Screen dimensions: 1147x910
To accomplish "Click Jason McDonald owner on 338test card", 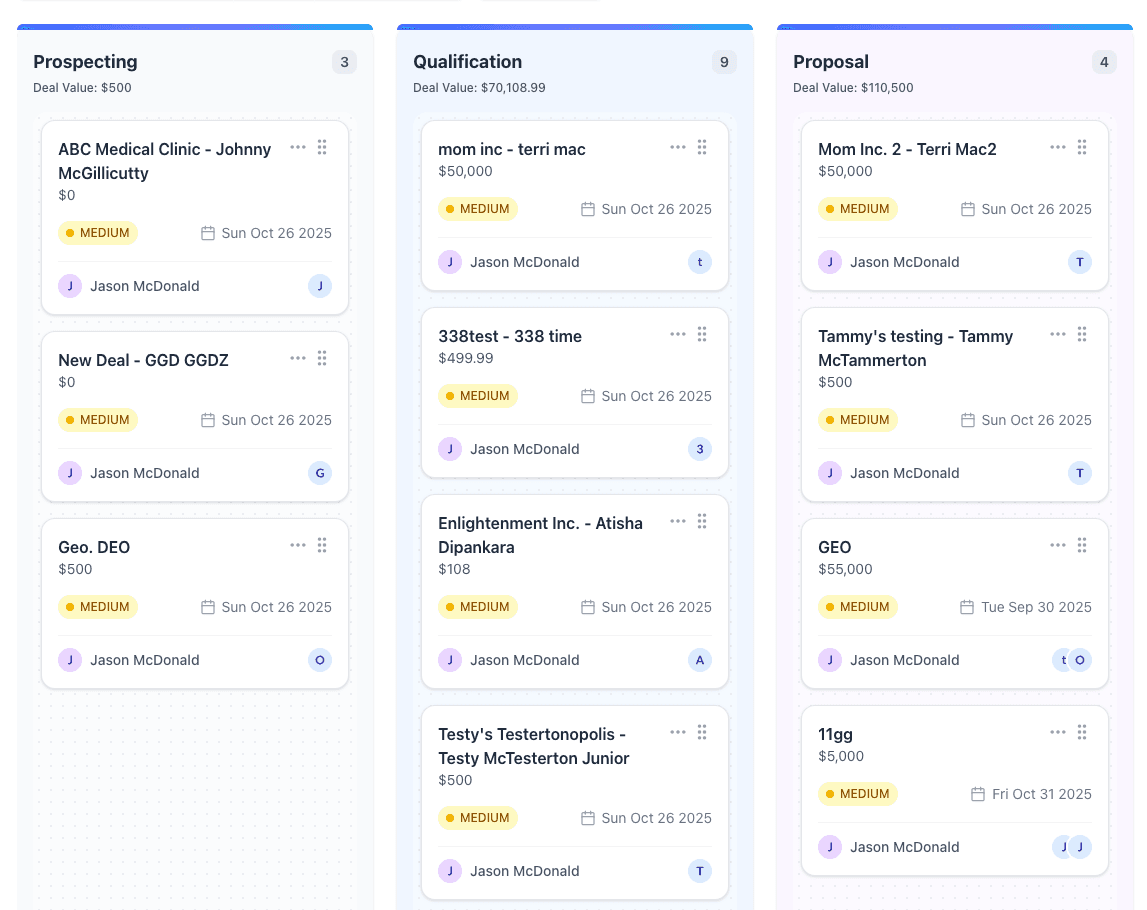I will point(524,449).
